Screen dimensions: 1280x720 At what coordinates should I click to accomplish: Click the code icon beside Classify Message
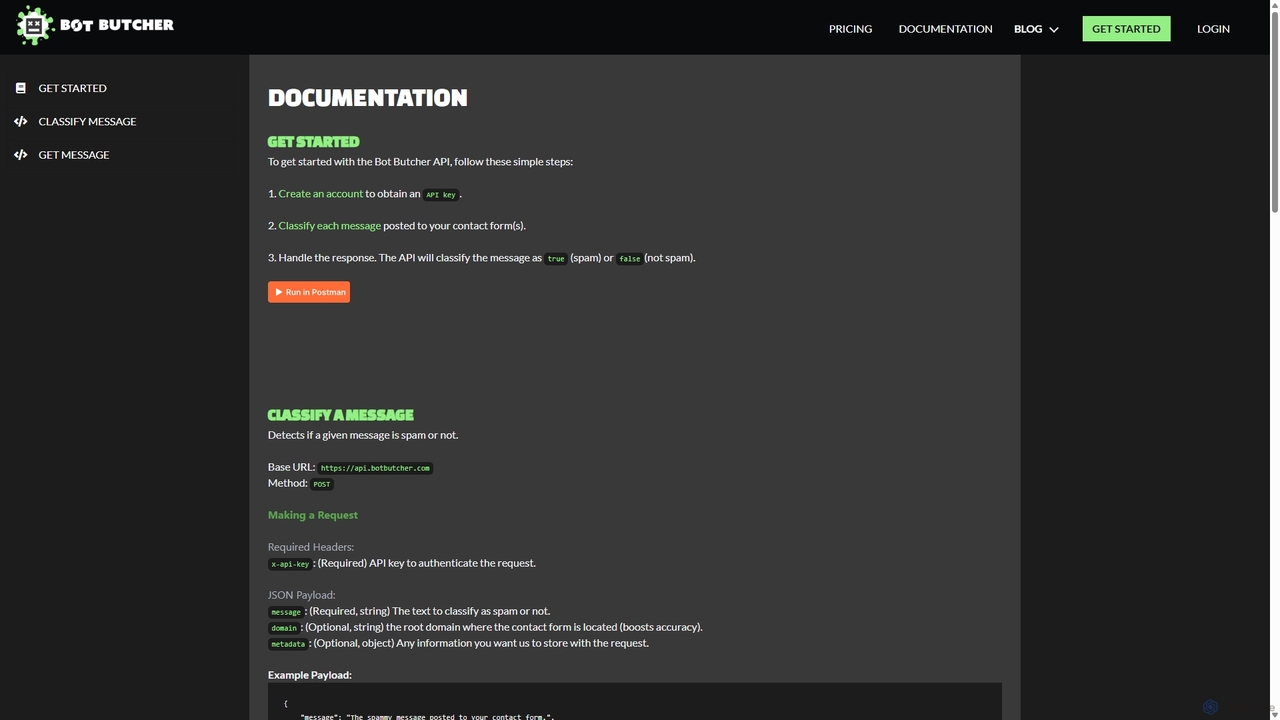(x=20, y=121)
